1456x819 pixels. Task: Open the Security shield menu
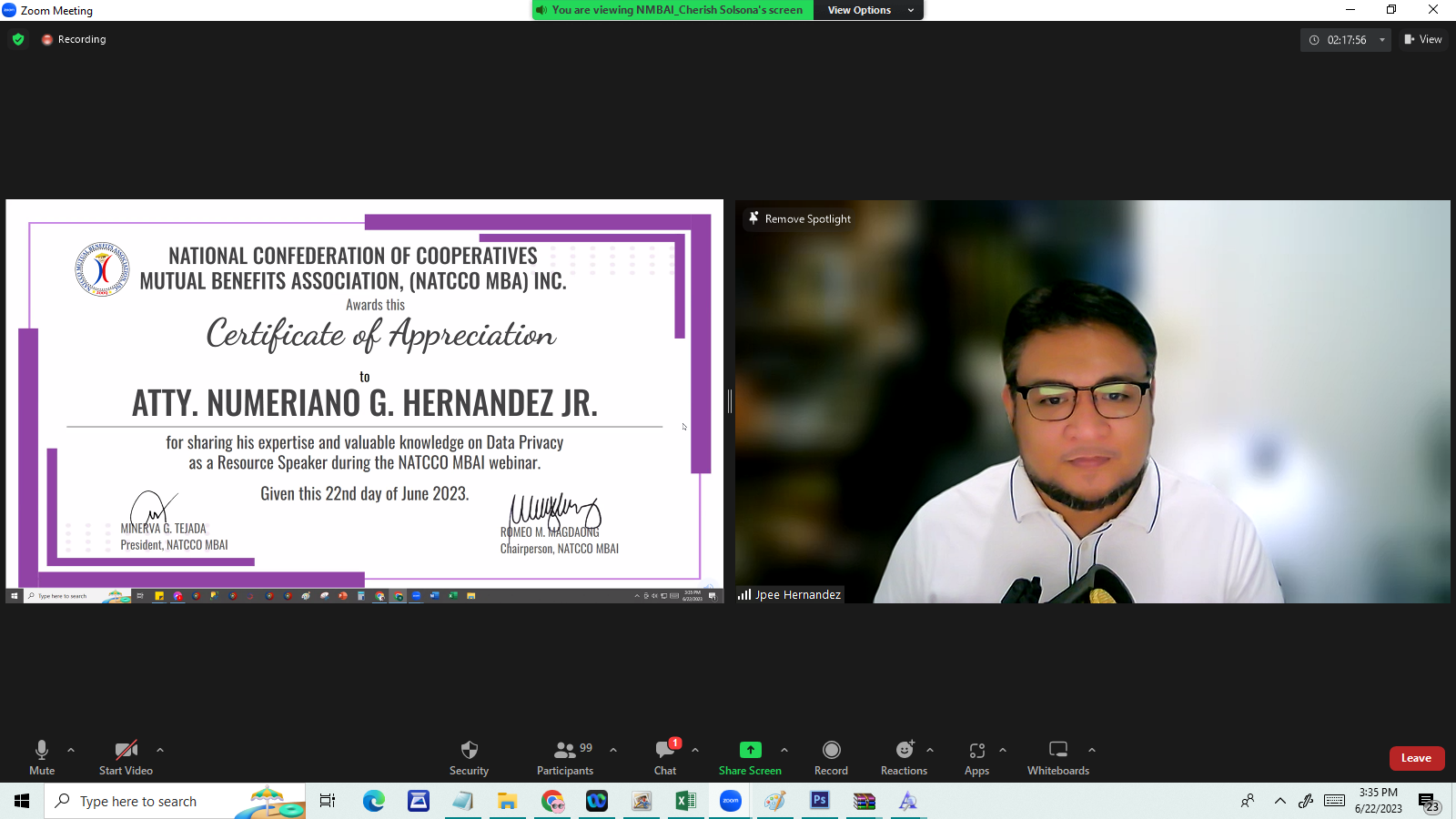tap(469, 757)
